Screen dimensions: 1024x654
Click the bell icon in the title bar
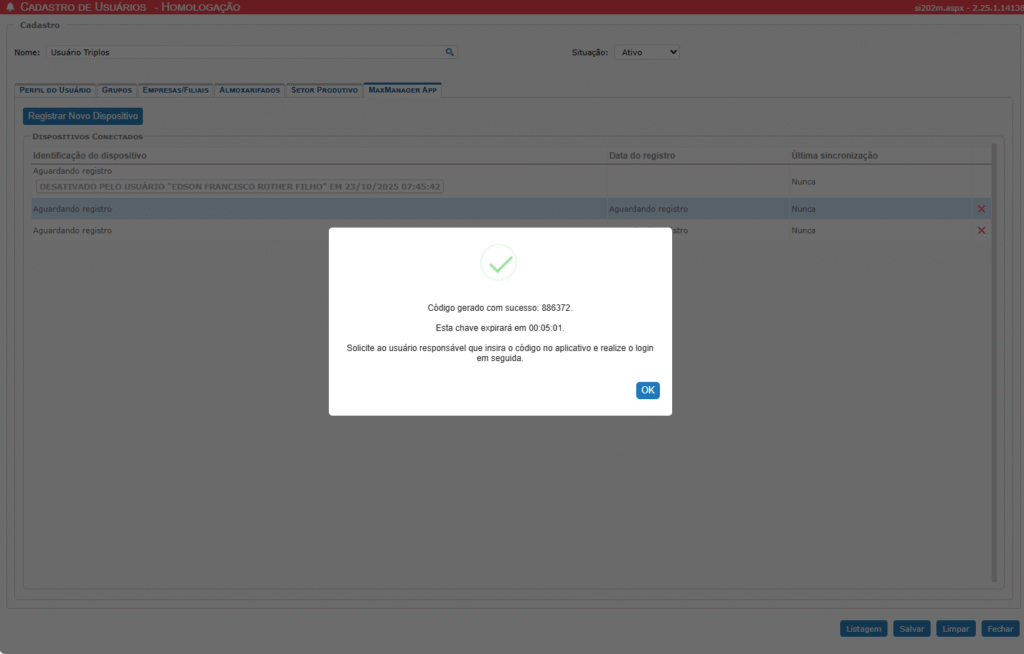coord(10,7)
